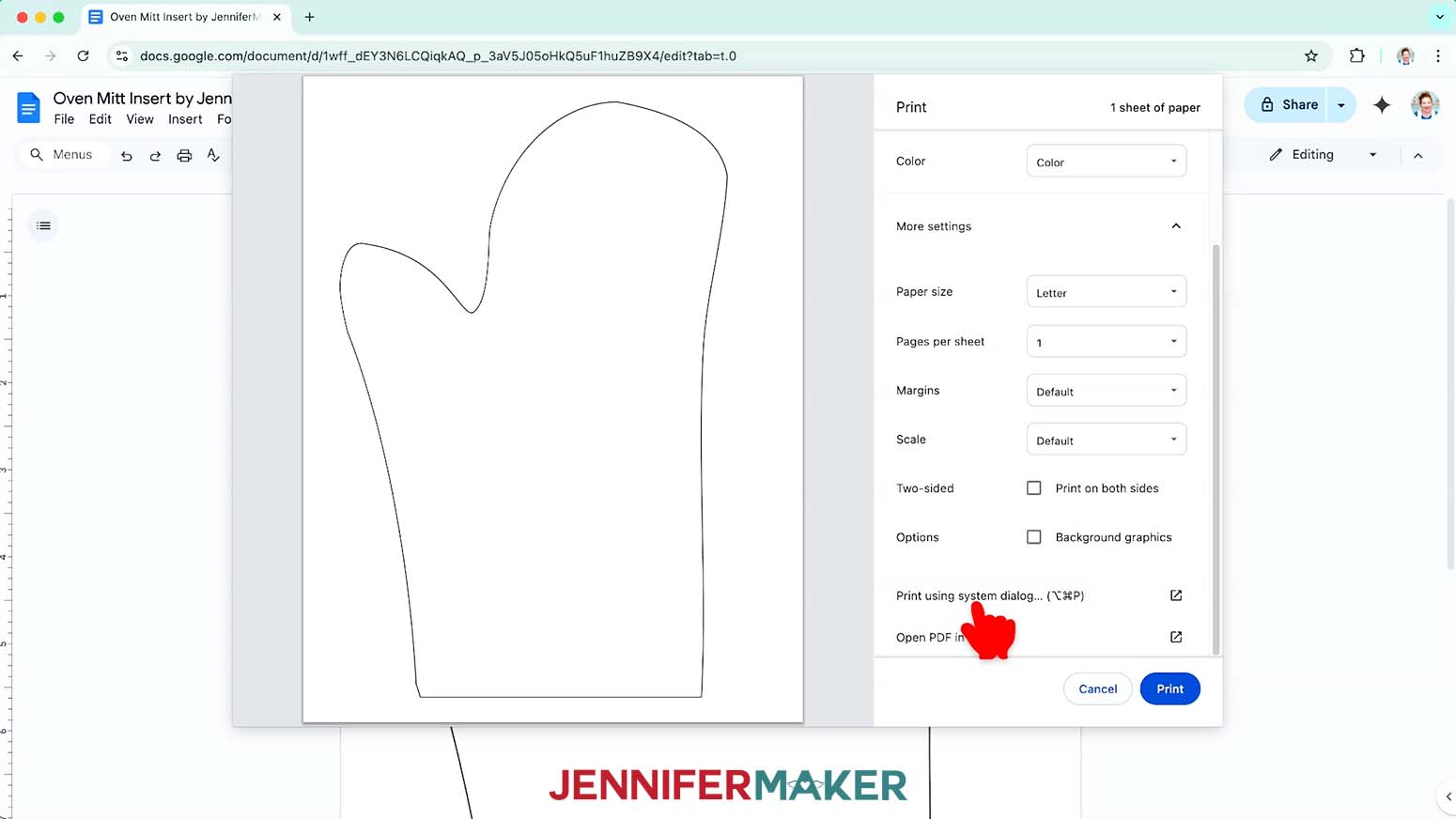Click Print using system dialog link
Image resolution: width=1456 pixels, height=819 pixels.
click(x=990, y=595)
